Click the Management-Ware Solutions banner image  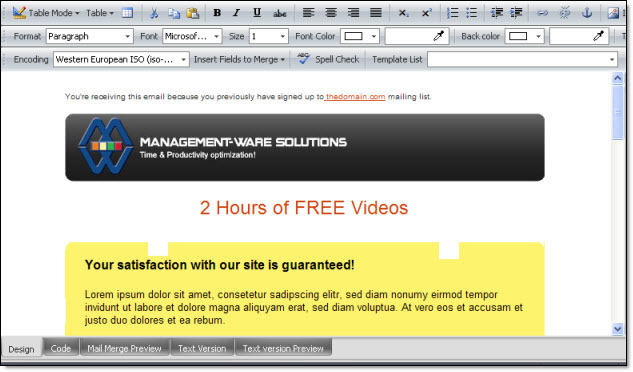[x=305, y=147]
